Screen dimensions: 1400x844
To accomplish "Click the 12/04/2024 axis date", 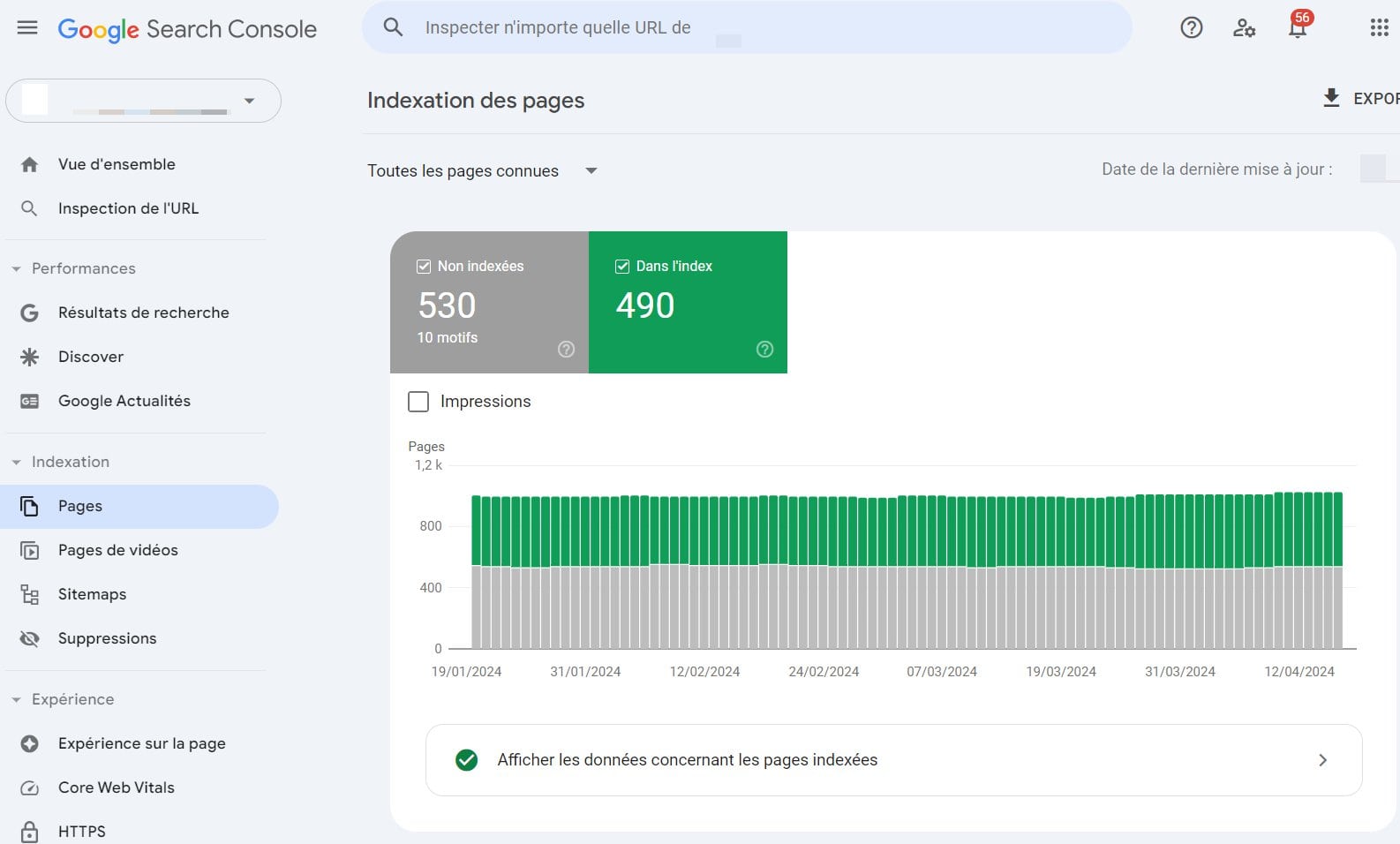I will click(1299, 672).
